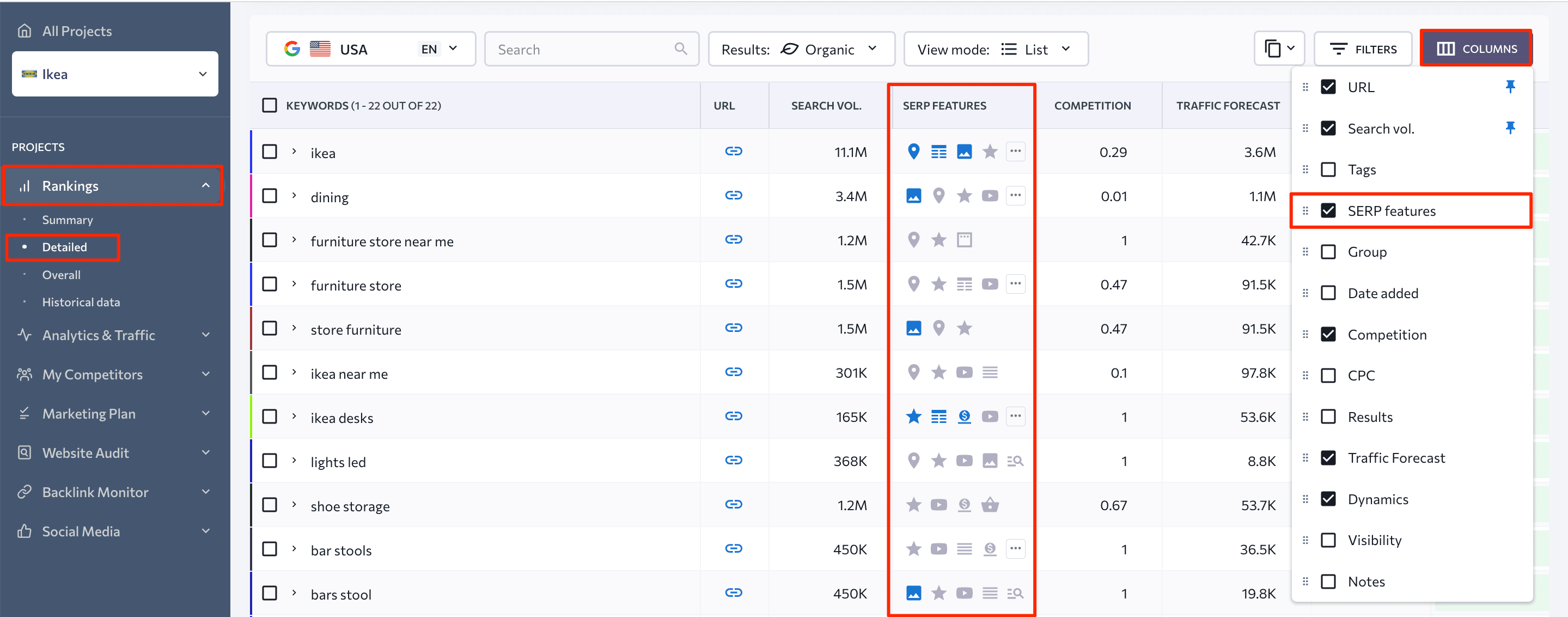Open the Overall rankings page

tap(61, 275)
